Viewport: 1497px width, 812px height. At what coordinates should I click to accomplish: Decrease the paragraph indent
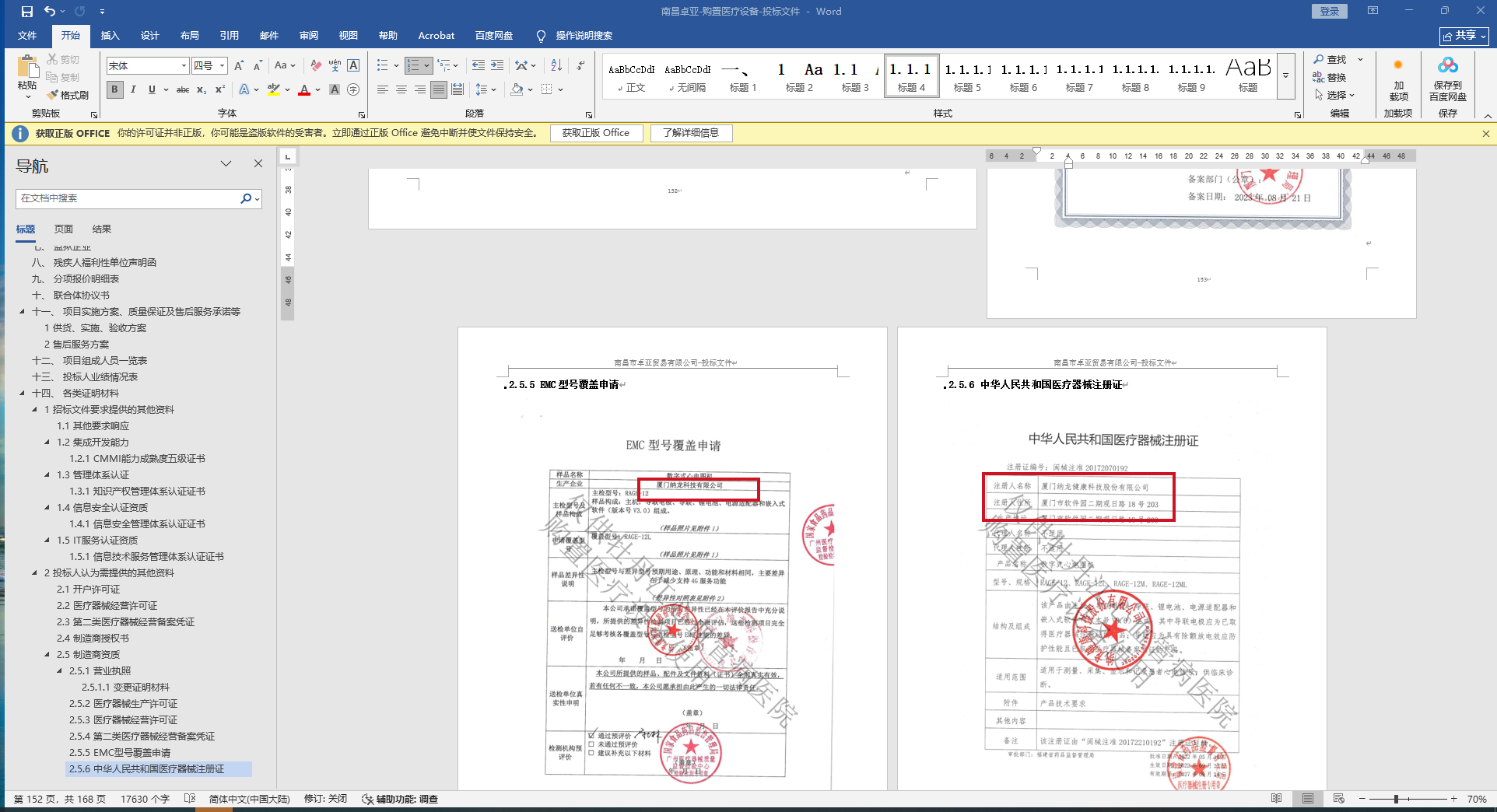coord(478,65)
